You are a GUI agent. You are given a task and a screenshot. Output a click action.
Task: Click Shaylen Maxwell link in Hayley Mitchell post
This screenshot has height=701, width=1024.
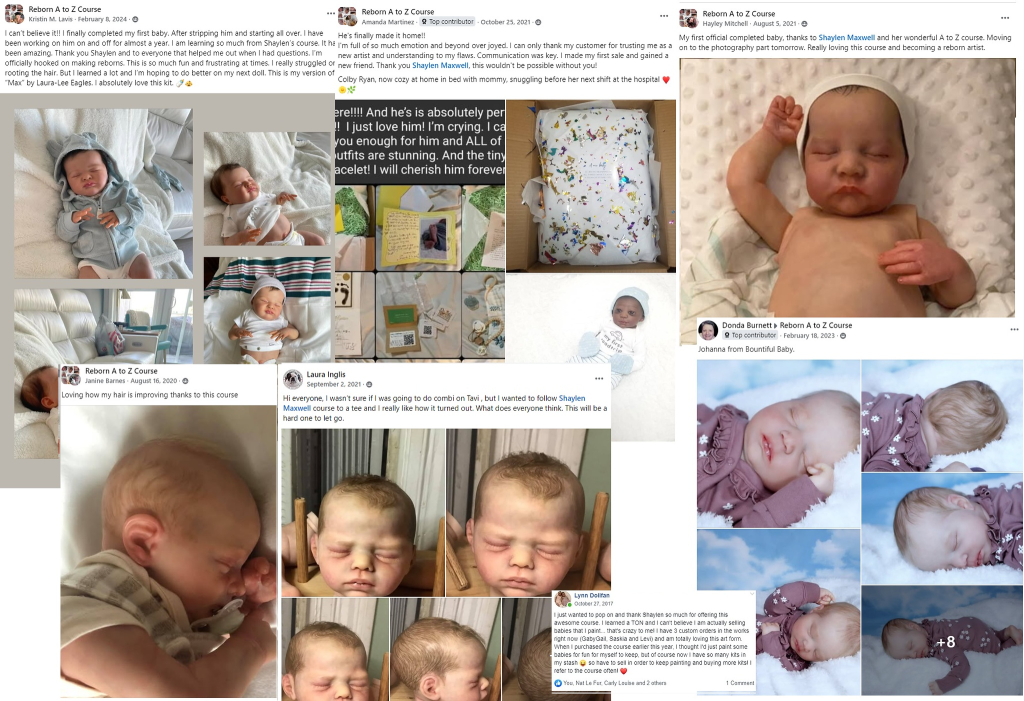pyautogui.click(x=846, y=38)
